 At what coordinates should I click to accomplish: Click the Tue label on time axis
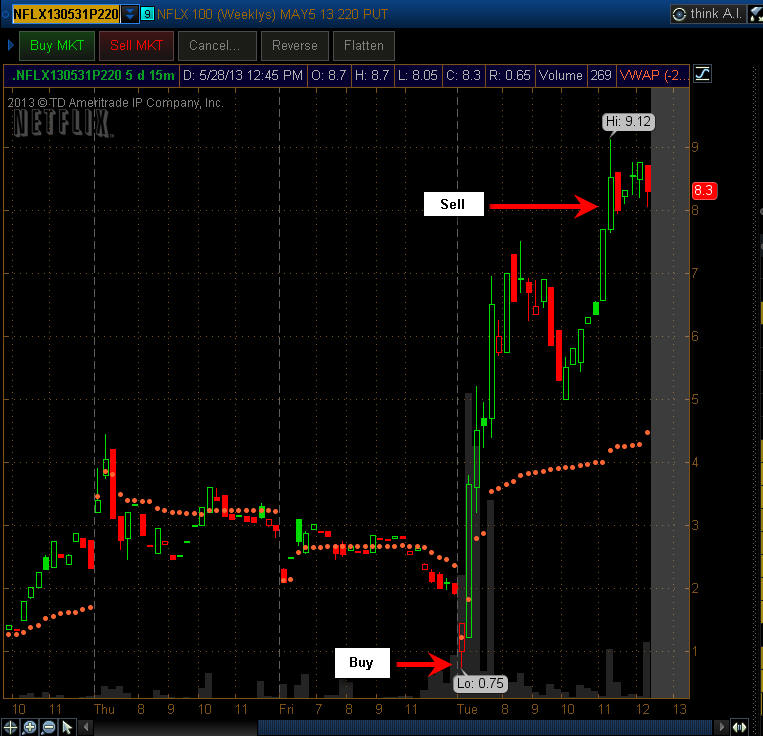click(467, 709)
